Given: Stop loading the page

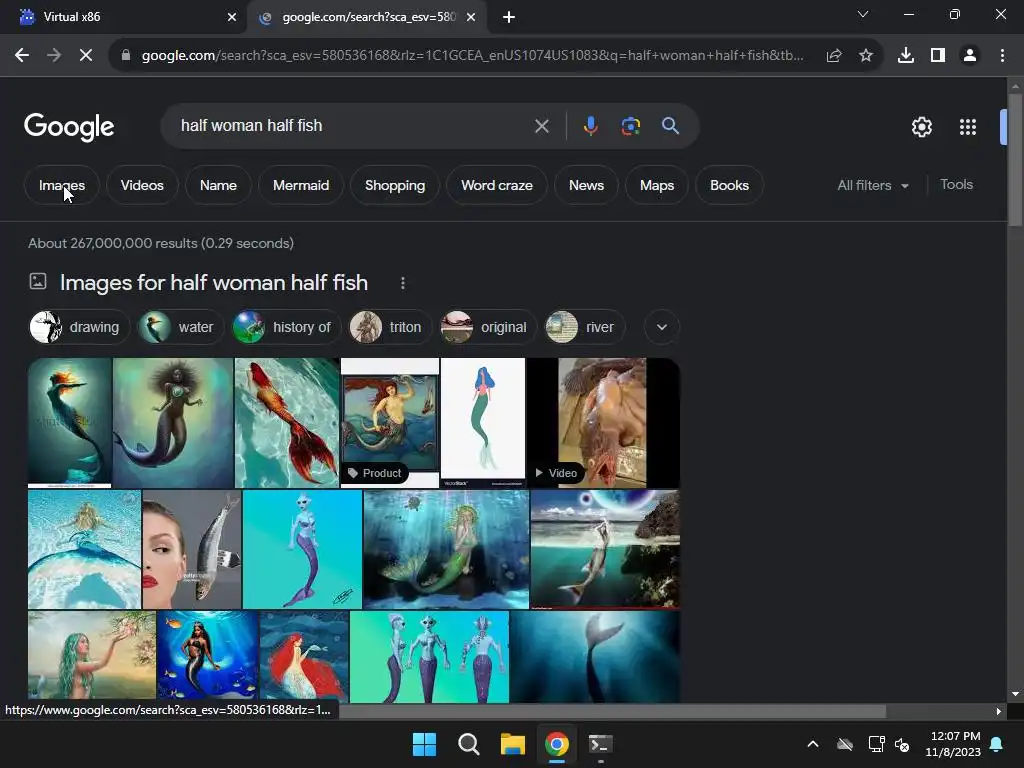Looking at the screenshot, I should [86, 56].
